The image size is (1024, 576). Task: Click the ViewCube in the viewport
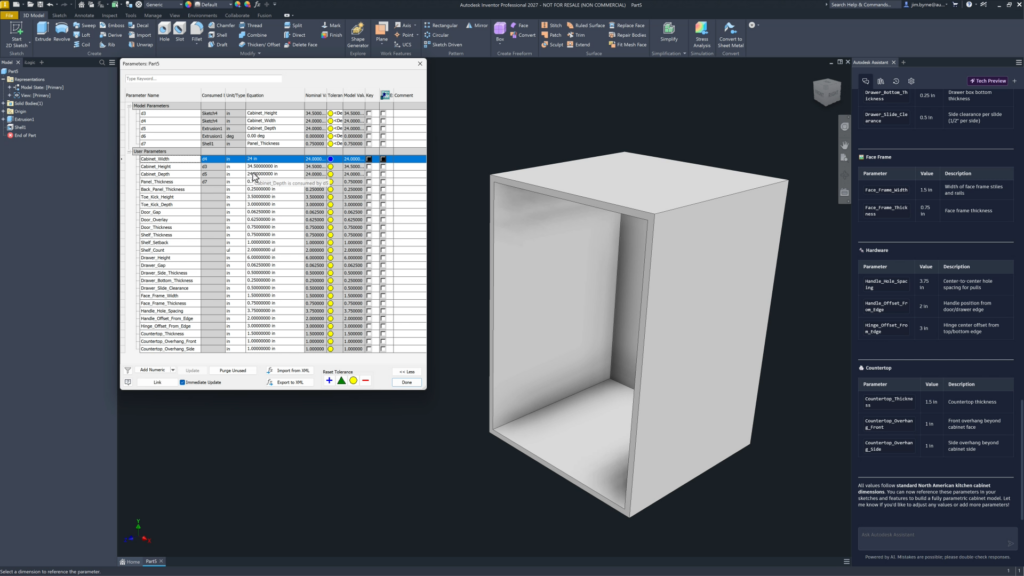click(x=827, y=92)
